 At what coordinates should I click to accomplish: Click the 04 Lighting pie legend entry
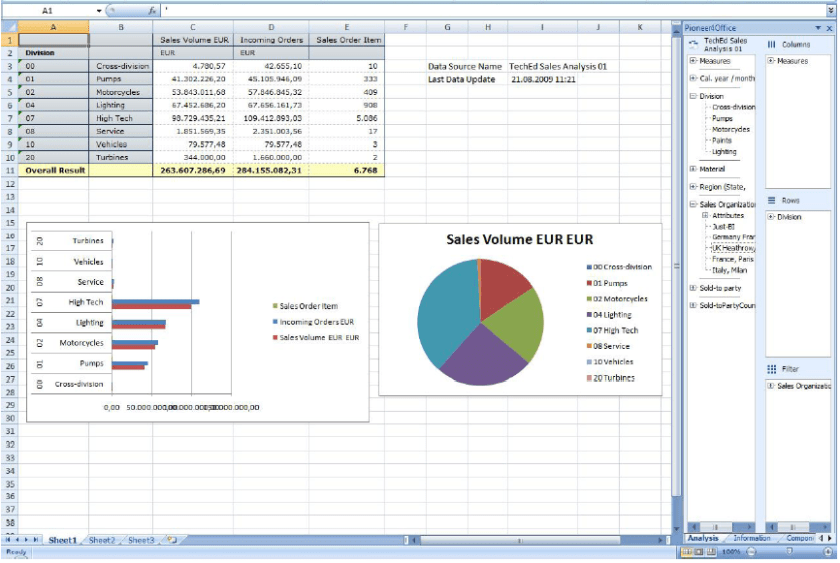(609, 315)
